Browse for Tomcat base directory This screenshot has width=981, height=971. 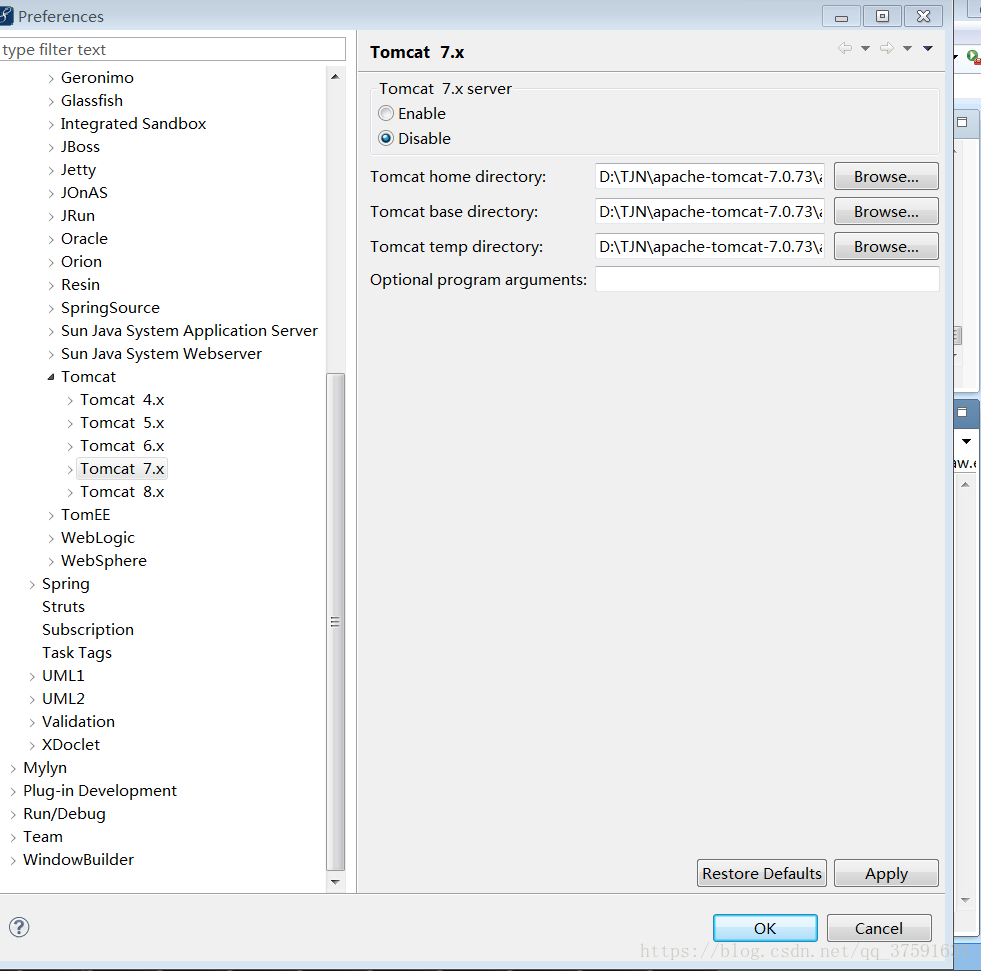tap(886, 211)
